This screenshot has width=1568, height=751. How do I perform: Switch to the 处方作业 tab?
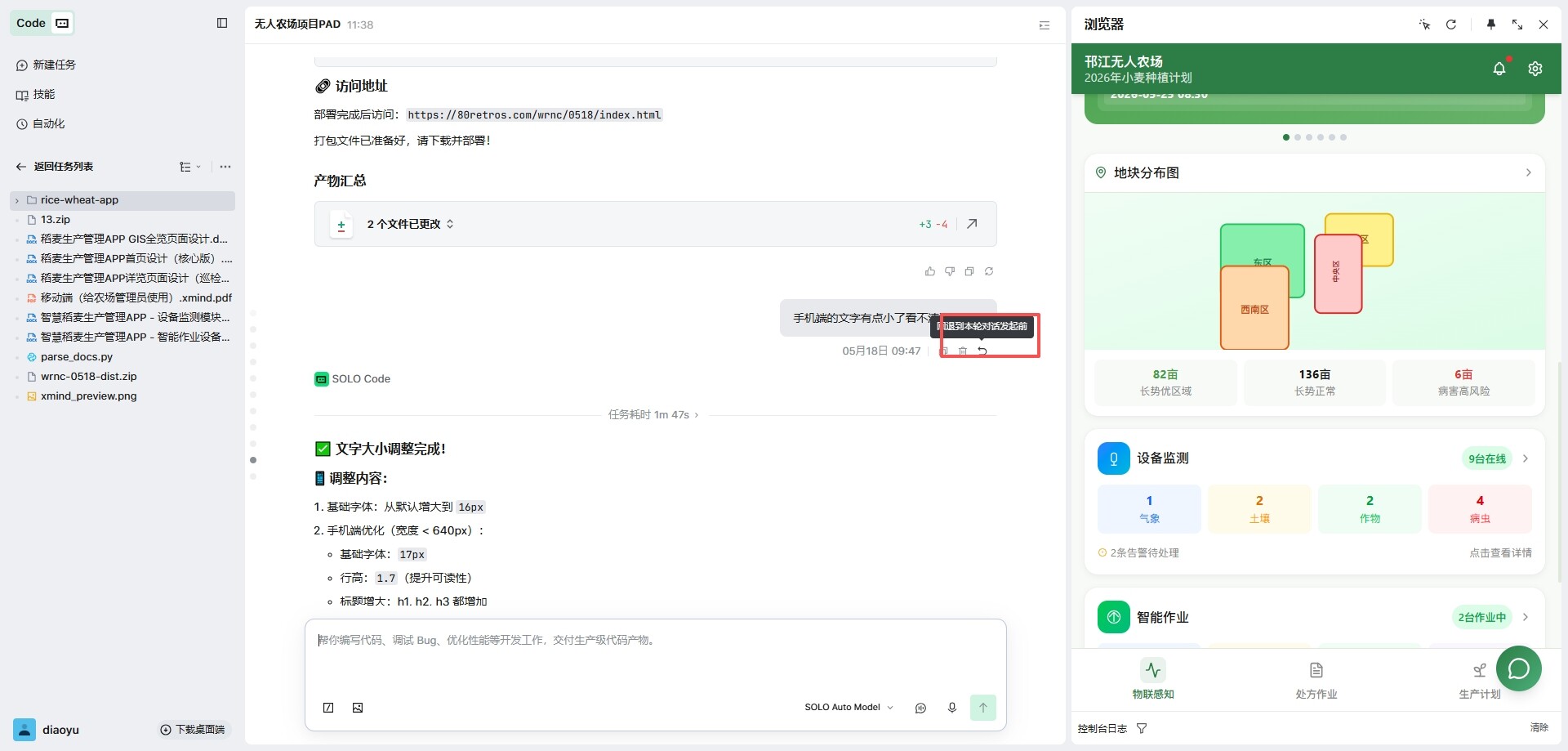click(1316, 680)
